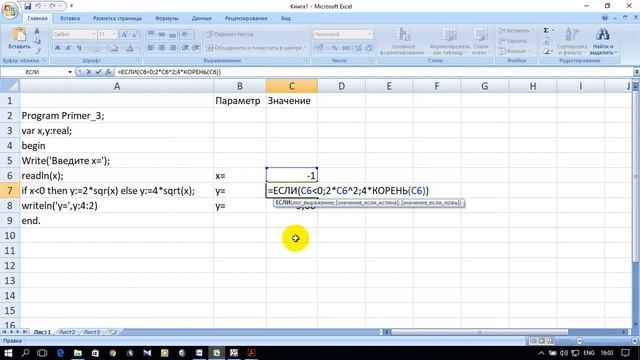Toggle italic К formatting
640x360 pixels.
coord(68,48)
